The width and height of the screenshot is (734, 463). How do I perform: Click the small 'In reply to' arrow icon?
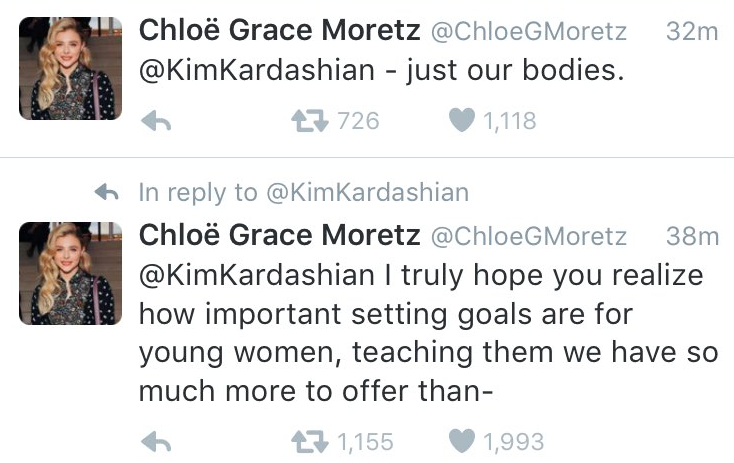coord(107,192)
